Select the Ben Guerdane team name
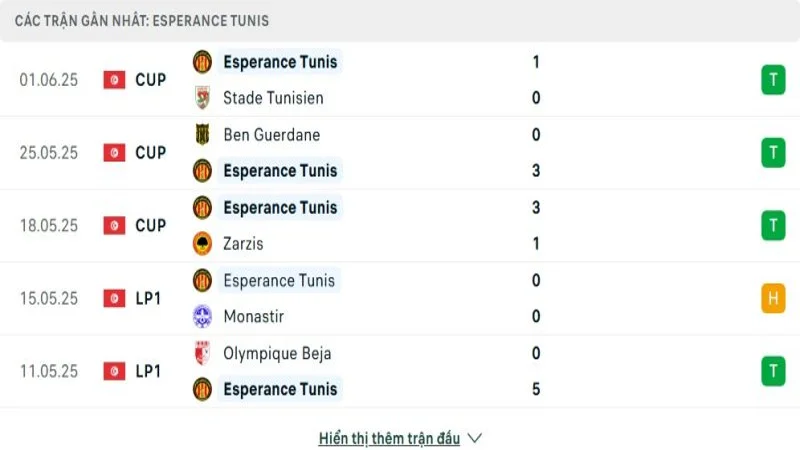The height and width of the screenshot is (450, 800). point(271,135)
